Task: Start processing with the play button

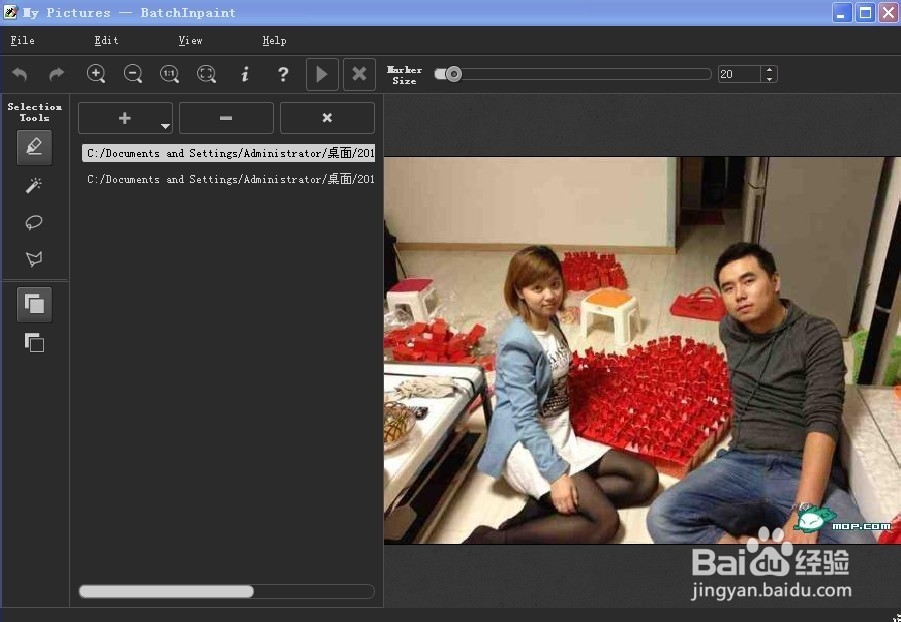Action: point(322,74)
